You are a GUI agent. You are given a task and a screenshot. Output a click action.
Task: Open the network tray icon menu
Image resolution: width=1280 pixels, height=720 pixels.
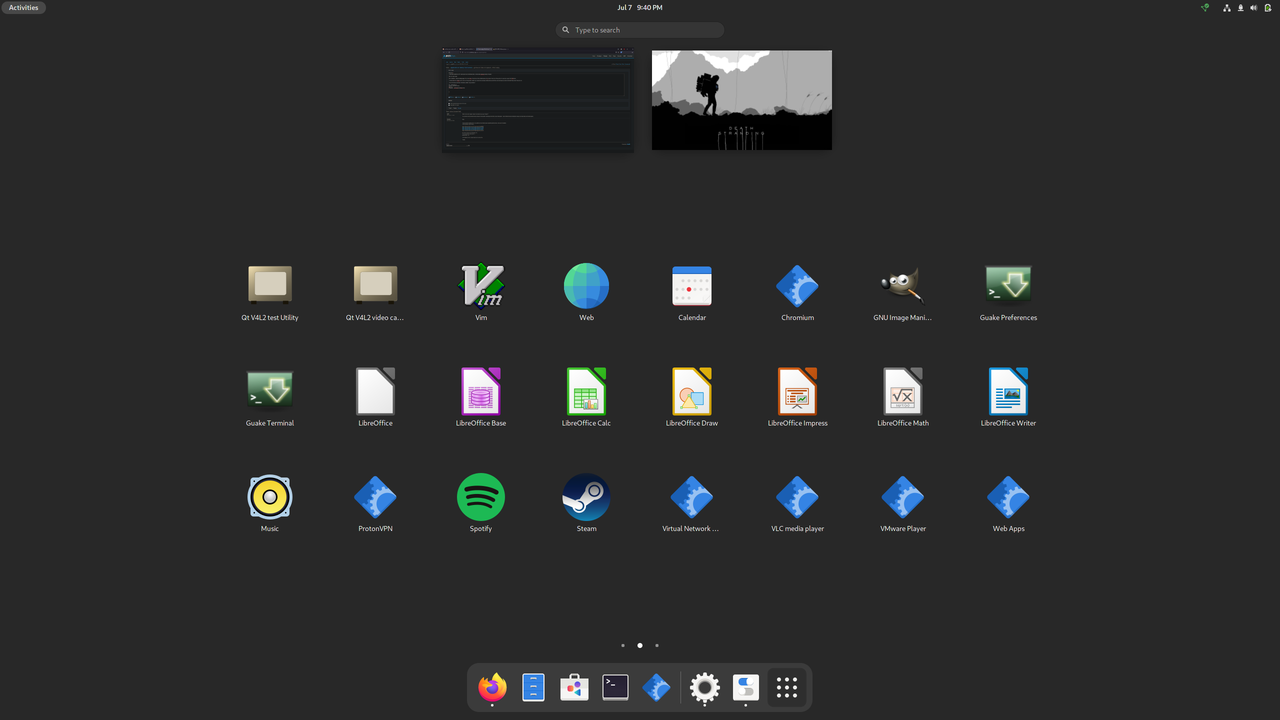[1227, 7]
